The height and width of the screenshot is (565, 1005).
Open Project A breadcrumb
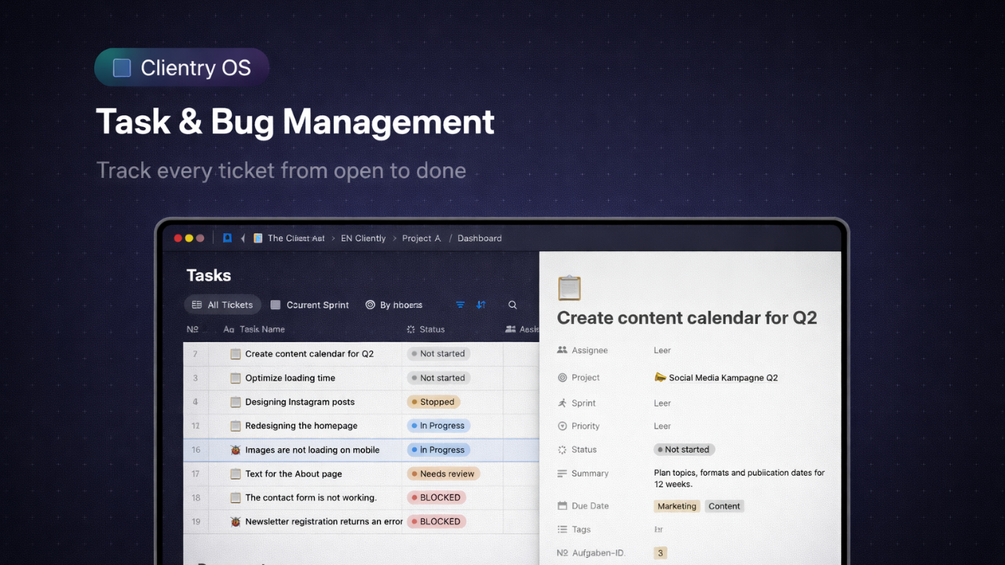(x=421, y=238)
